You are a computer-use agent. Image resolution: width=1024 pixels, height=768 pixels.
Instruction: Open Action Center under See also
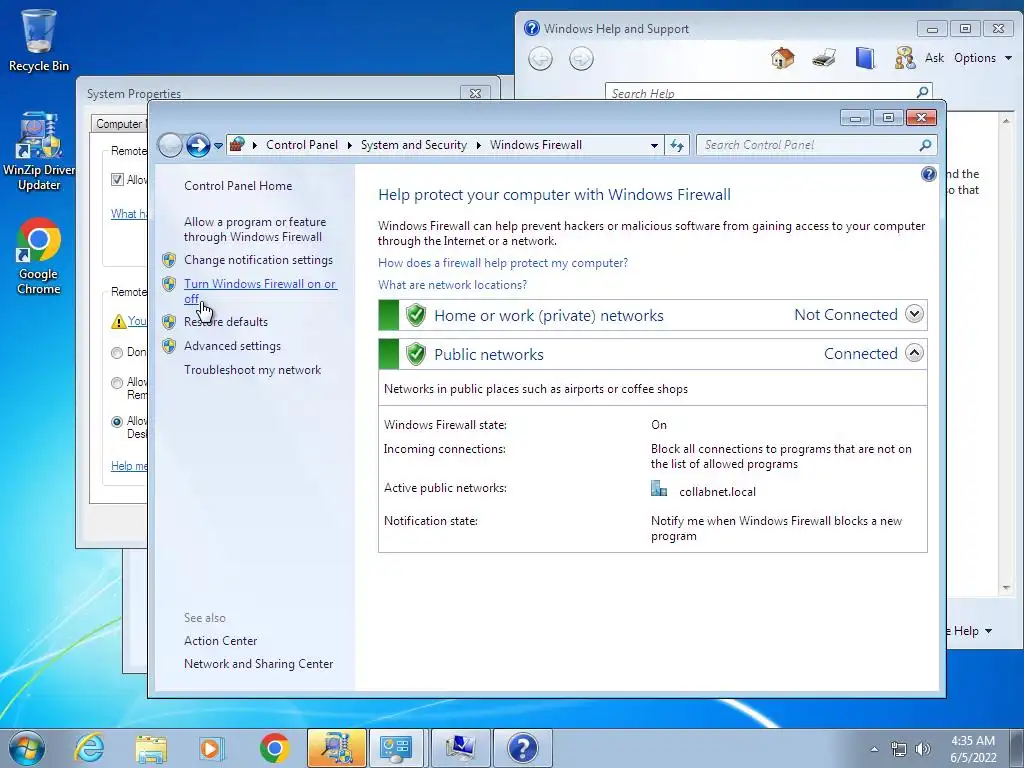click(221, 641)
